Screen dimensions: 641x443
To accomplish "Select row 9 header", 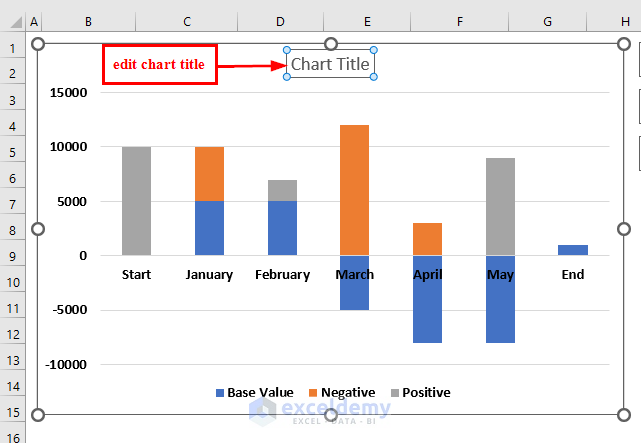I will pyautogui.click(x=12, y=256).
